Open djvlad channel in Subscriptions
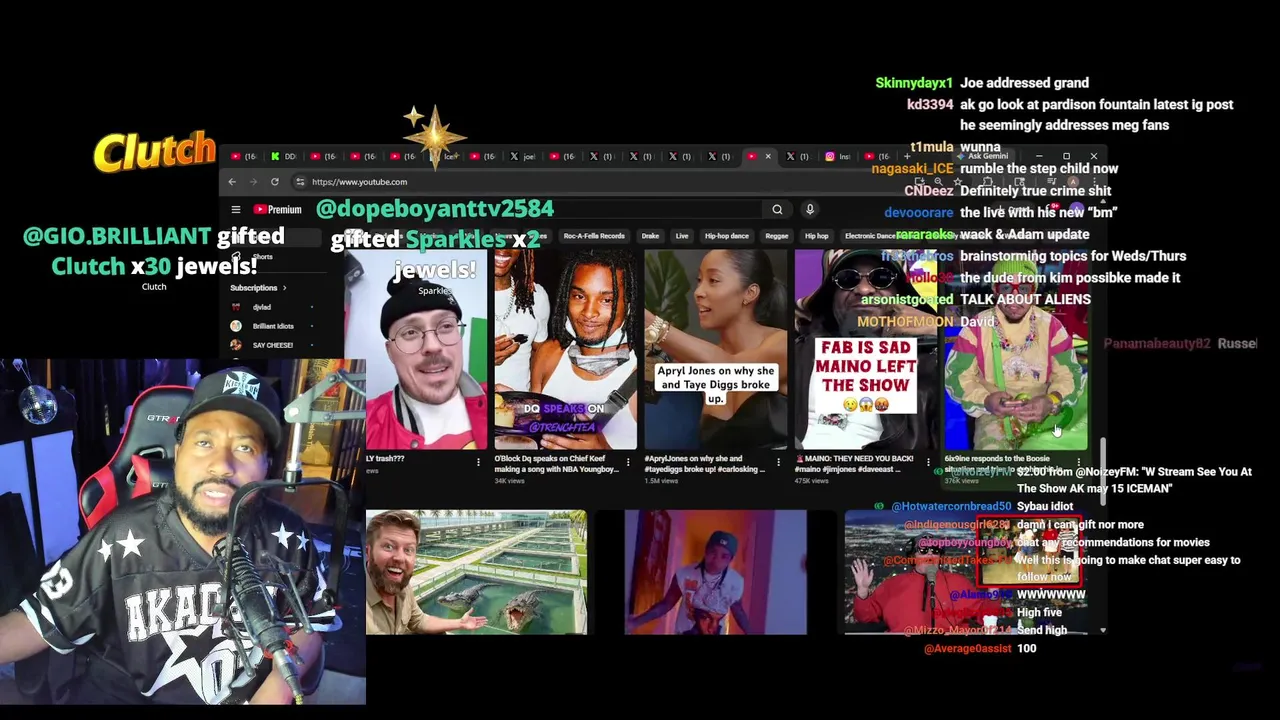The width and height of the screenshot is (1280, 720). [262, 307]
